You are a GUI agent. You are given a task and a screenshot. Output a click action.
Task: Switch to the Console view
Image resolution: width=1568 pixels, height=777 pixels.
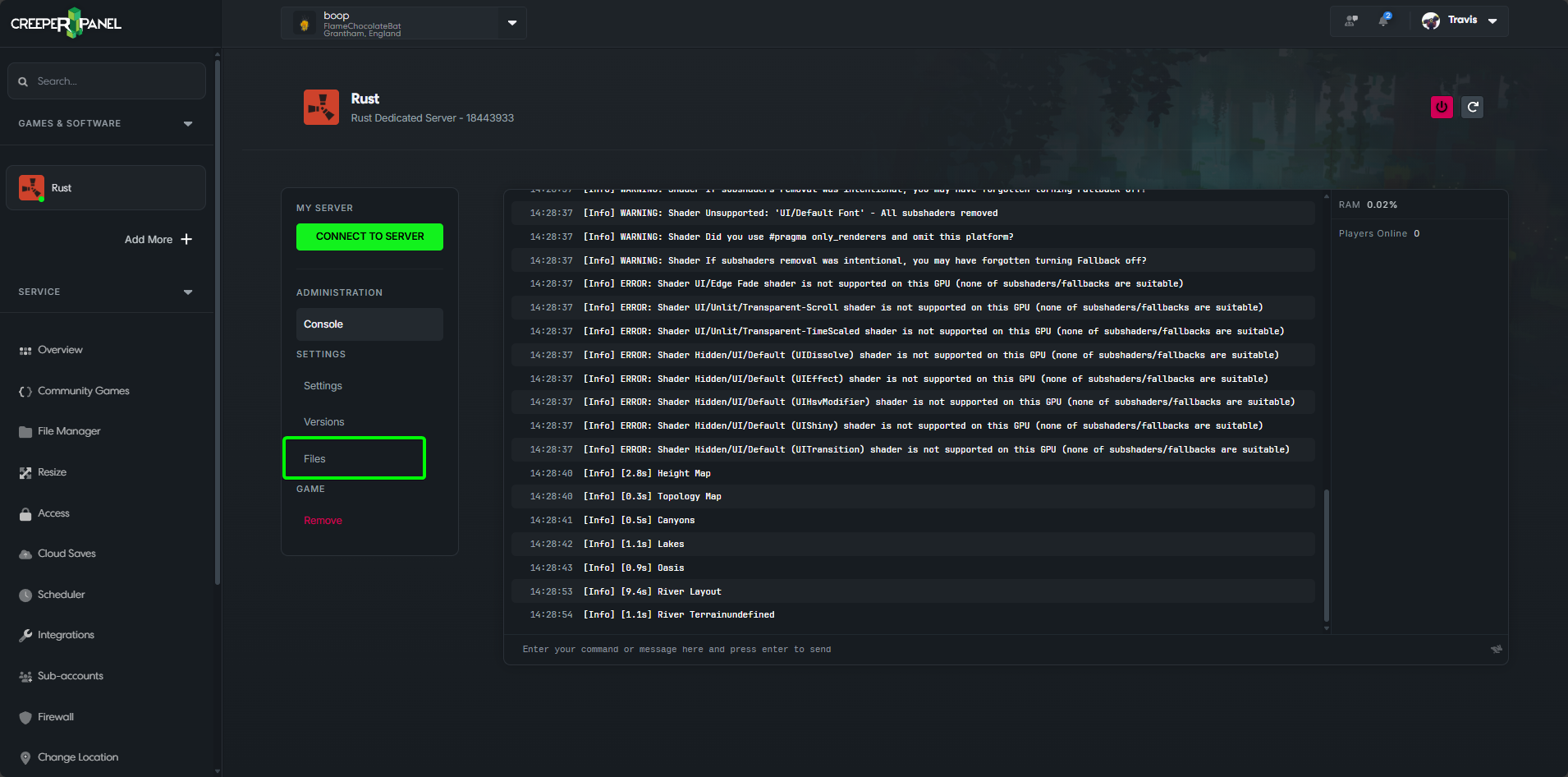(323, 324)
